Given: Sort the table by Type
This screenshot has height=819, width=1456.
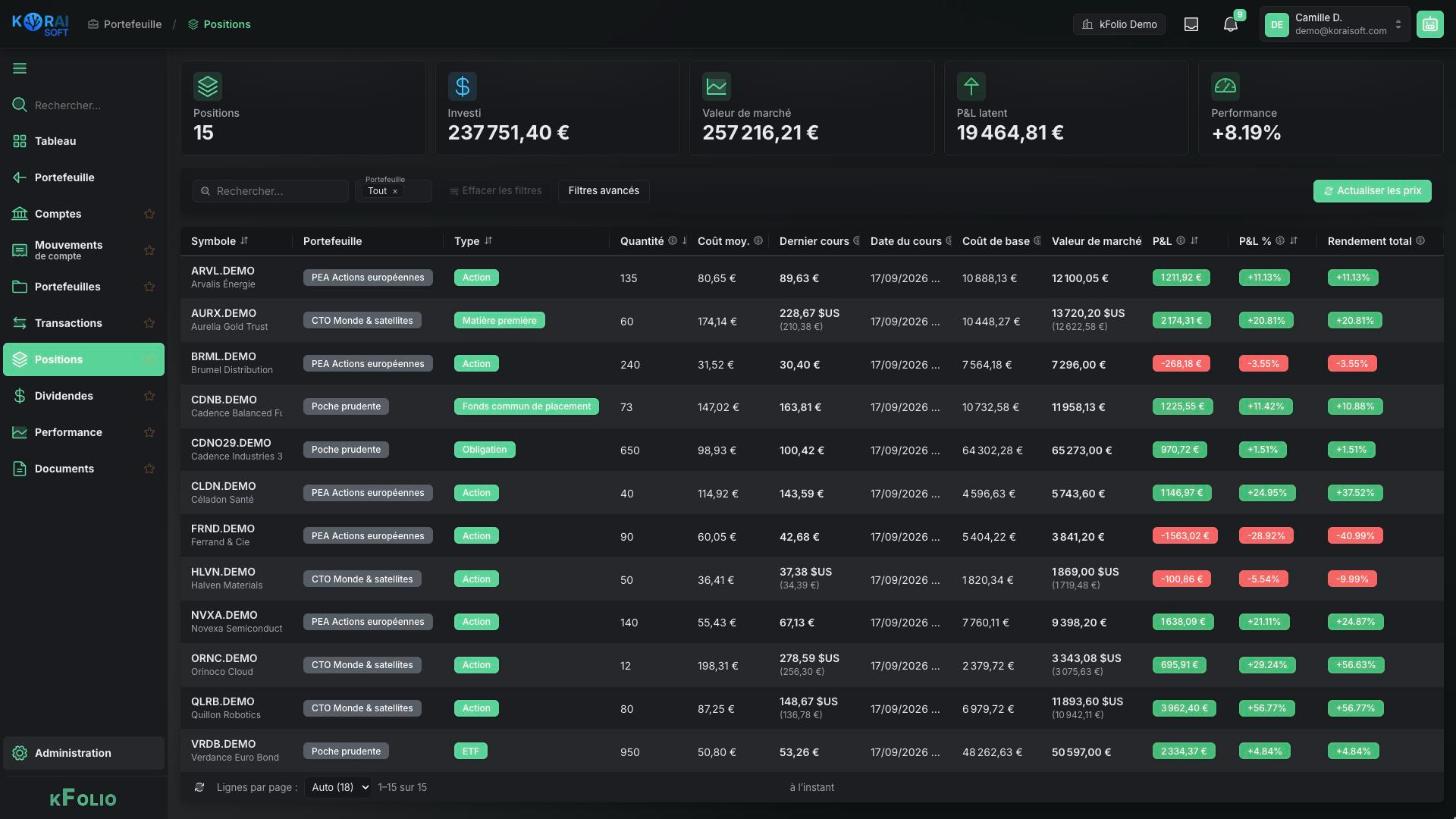Looking at the screenshot, I should tap(488, 241).
